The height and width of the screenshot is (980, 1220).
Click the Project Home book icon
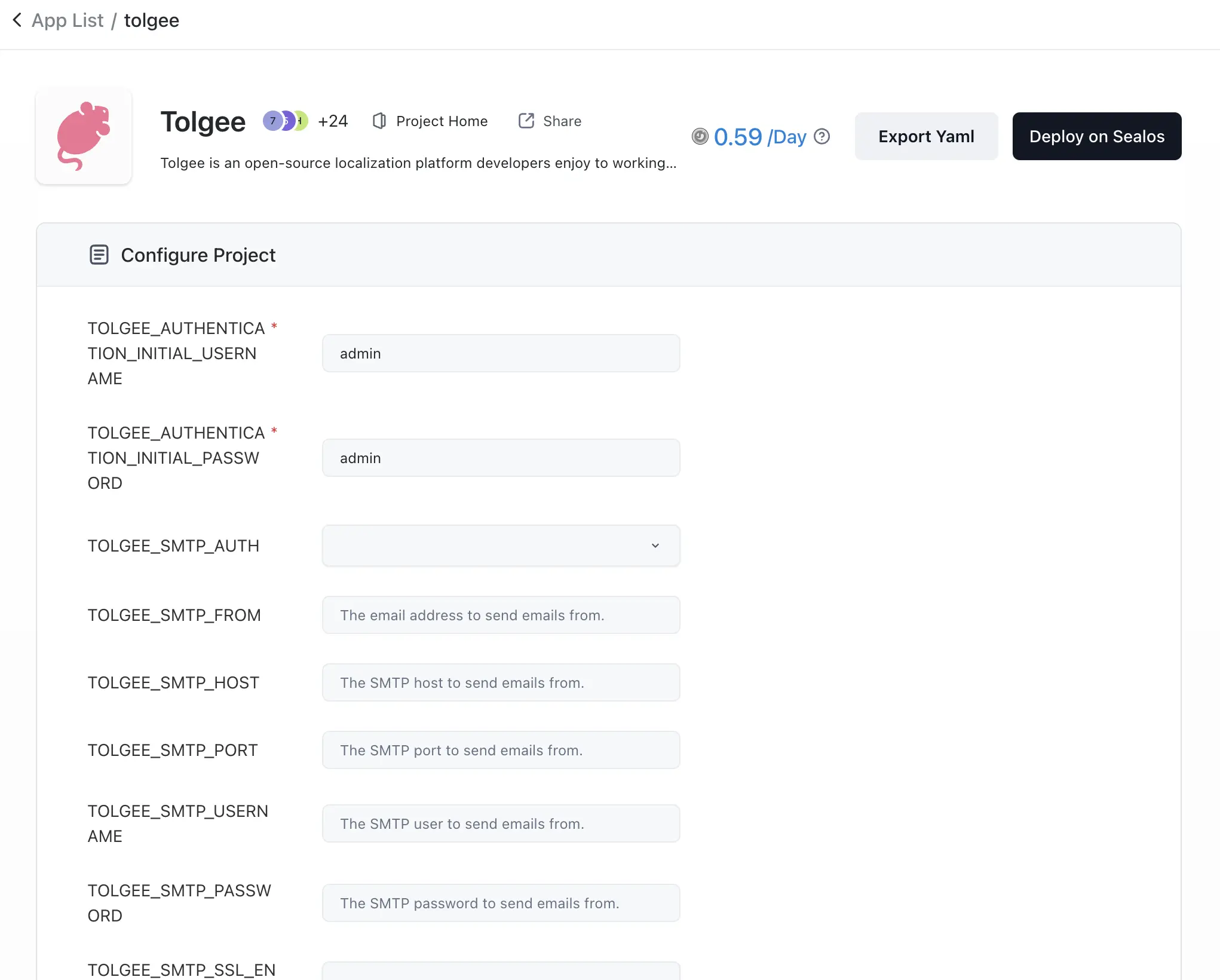click(380, 121)
